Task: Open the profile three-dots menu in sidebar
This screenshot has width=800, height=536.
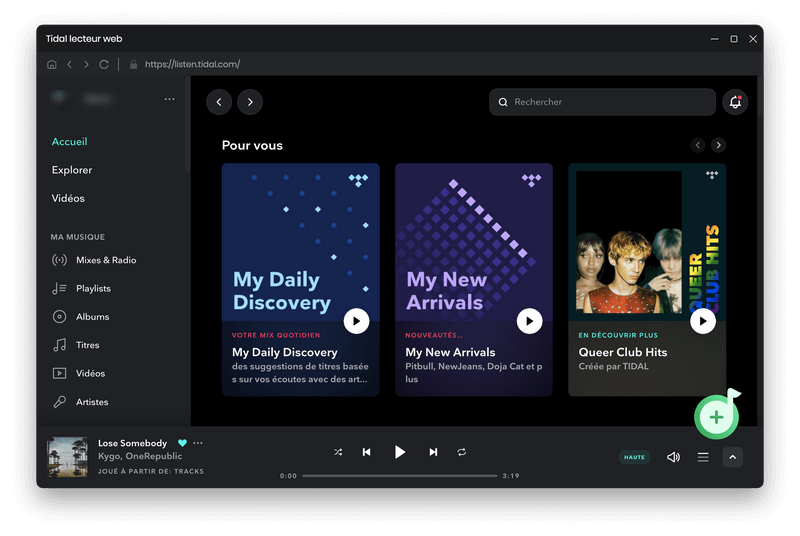Action: [169, 99]
